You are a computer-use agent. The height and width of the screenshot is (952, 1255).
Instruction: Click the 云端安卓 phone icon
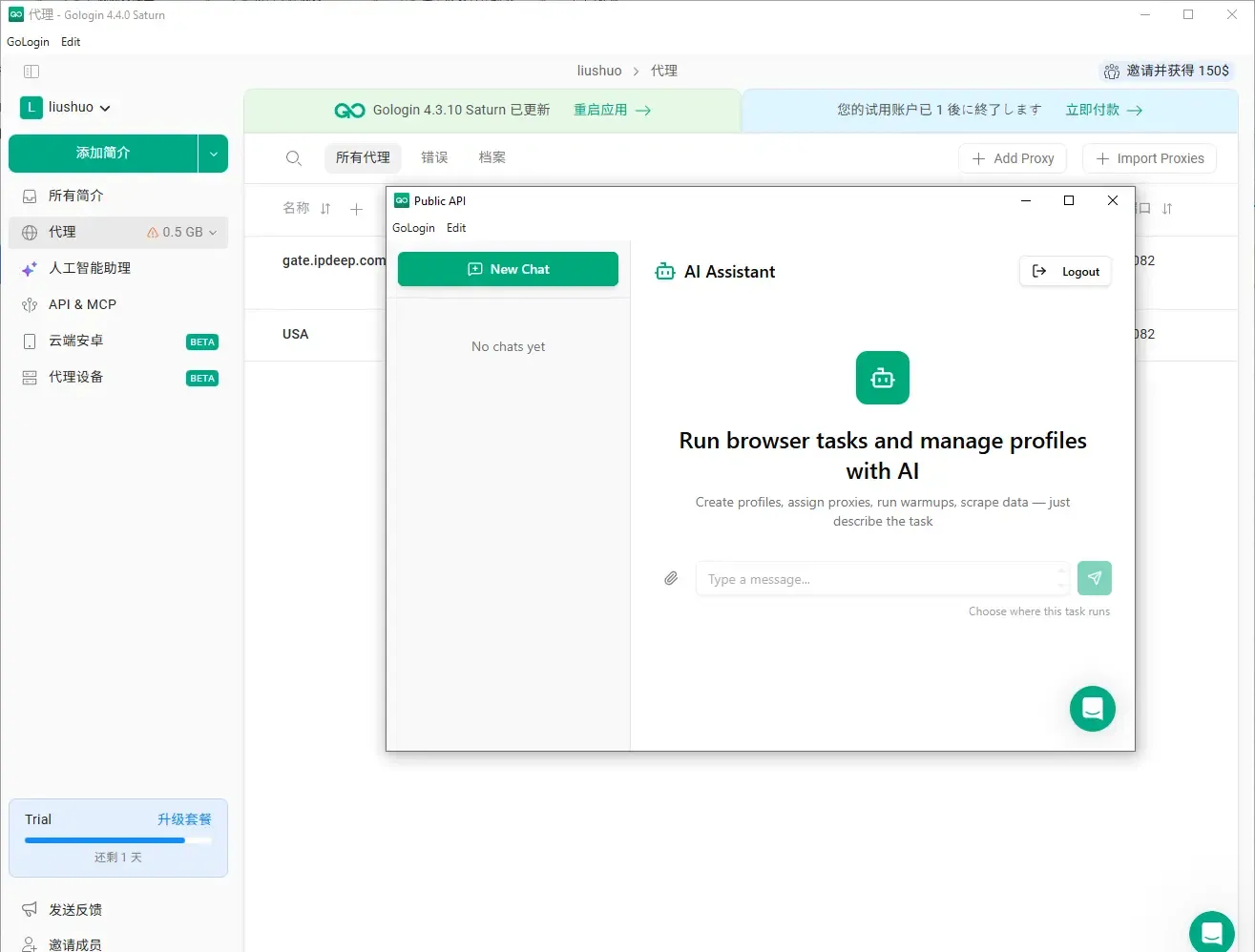(30, 341)
